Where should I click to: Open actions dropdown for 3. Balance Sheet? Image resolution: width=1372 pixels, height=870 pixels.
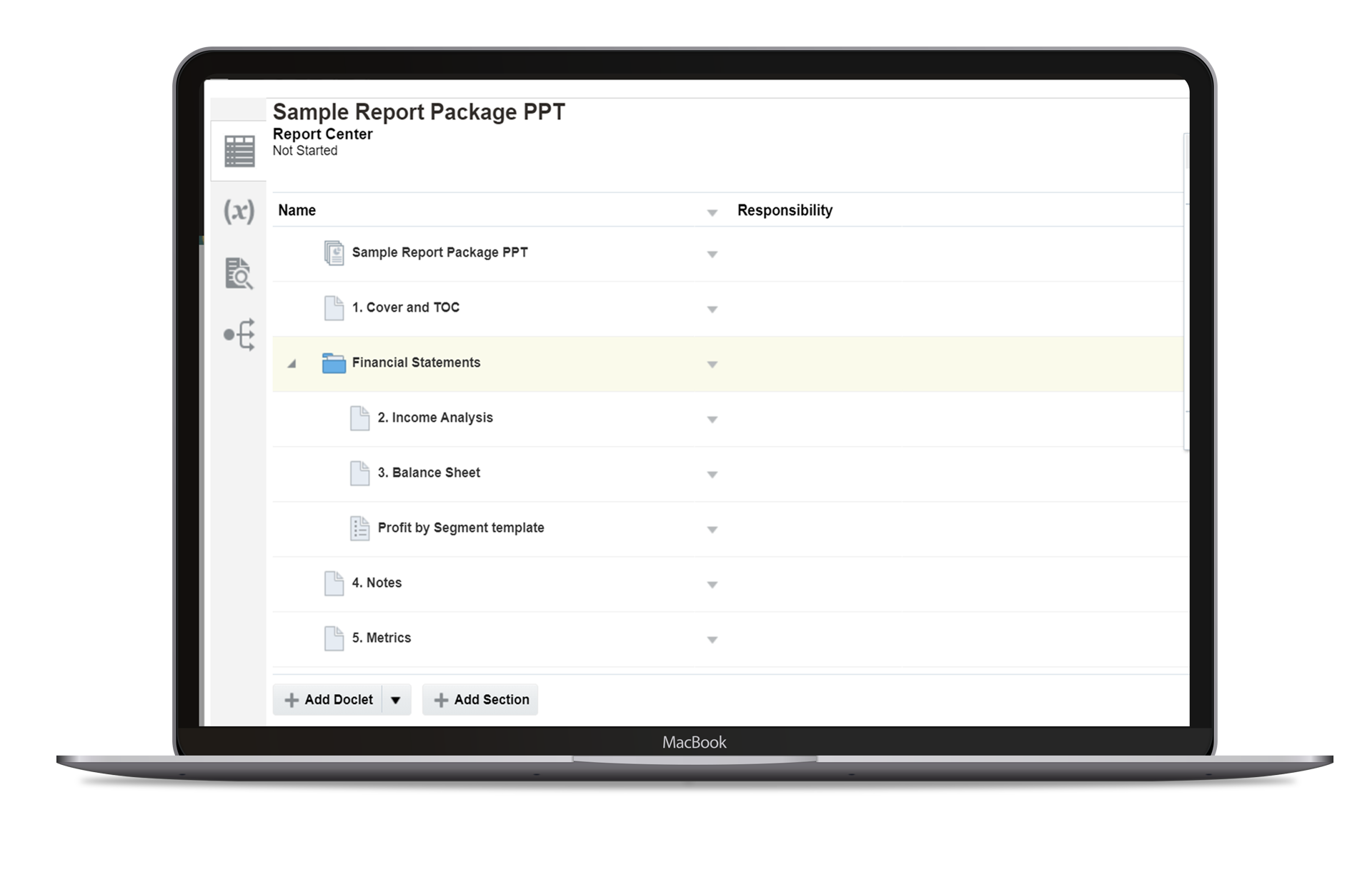[x=712, y=475]
